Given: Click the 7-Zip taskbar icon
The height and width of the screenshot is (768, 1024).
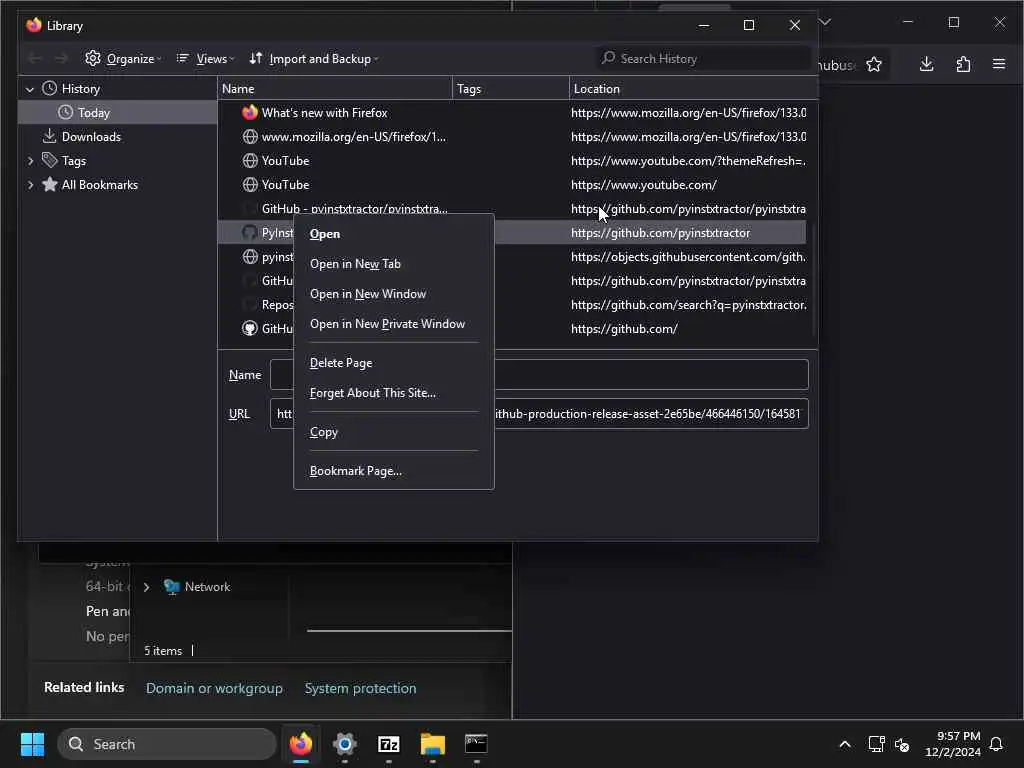Looking at the screenshot, I should pos(389,744).
